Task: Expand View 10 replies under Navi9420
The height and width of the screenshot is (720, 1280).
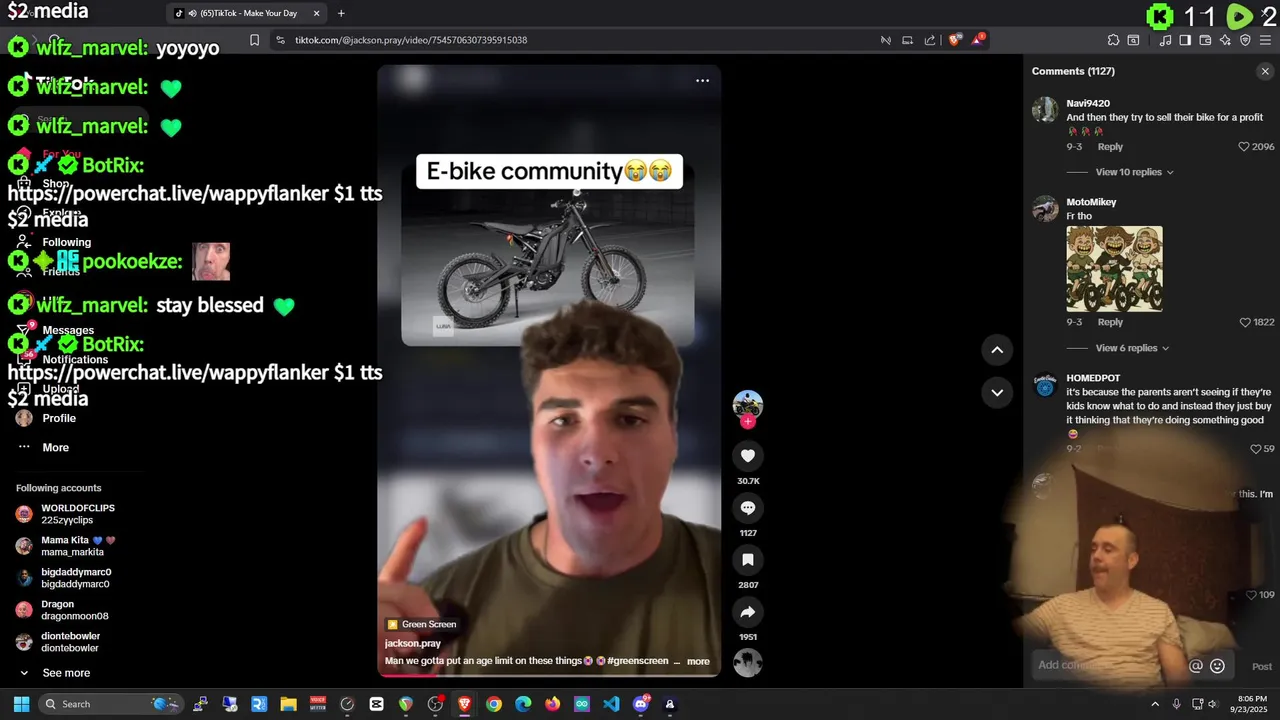Action: [1134, 172]
